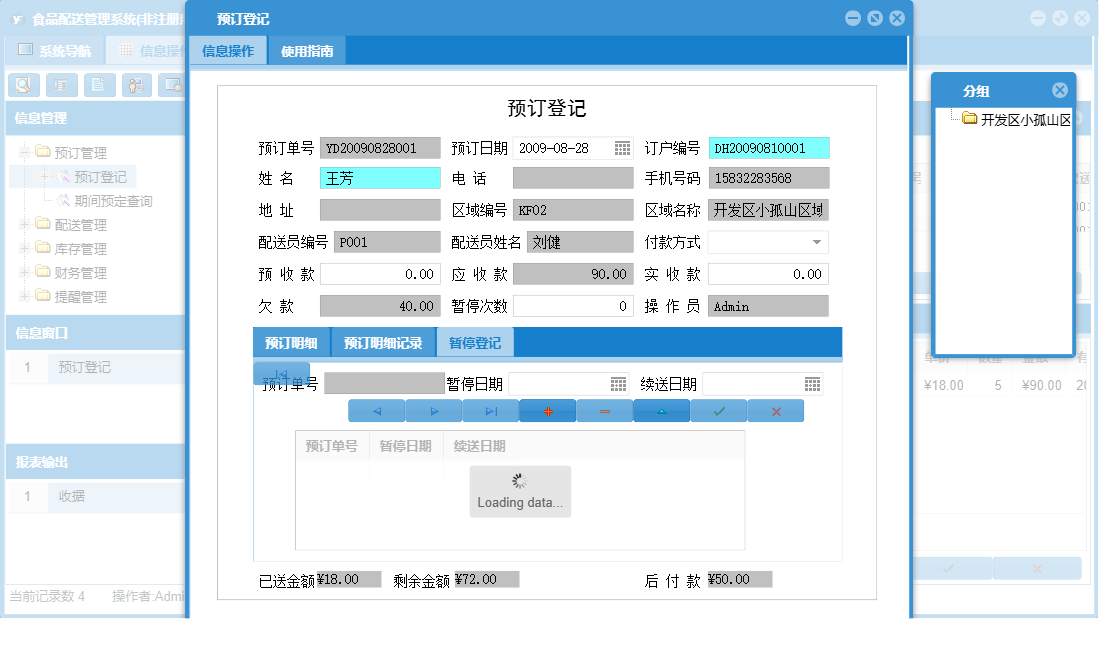The width and height of the screenshot is (1099, 670).
Task: Open the 付款方式 dropdown list
Action: pos(818,241)
